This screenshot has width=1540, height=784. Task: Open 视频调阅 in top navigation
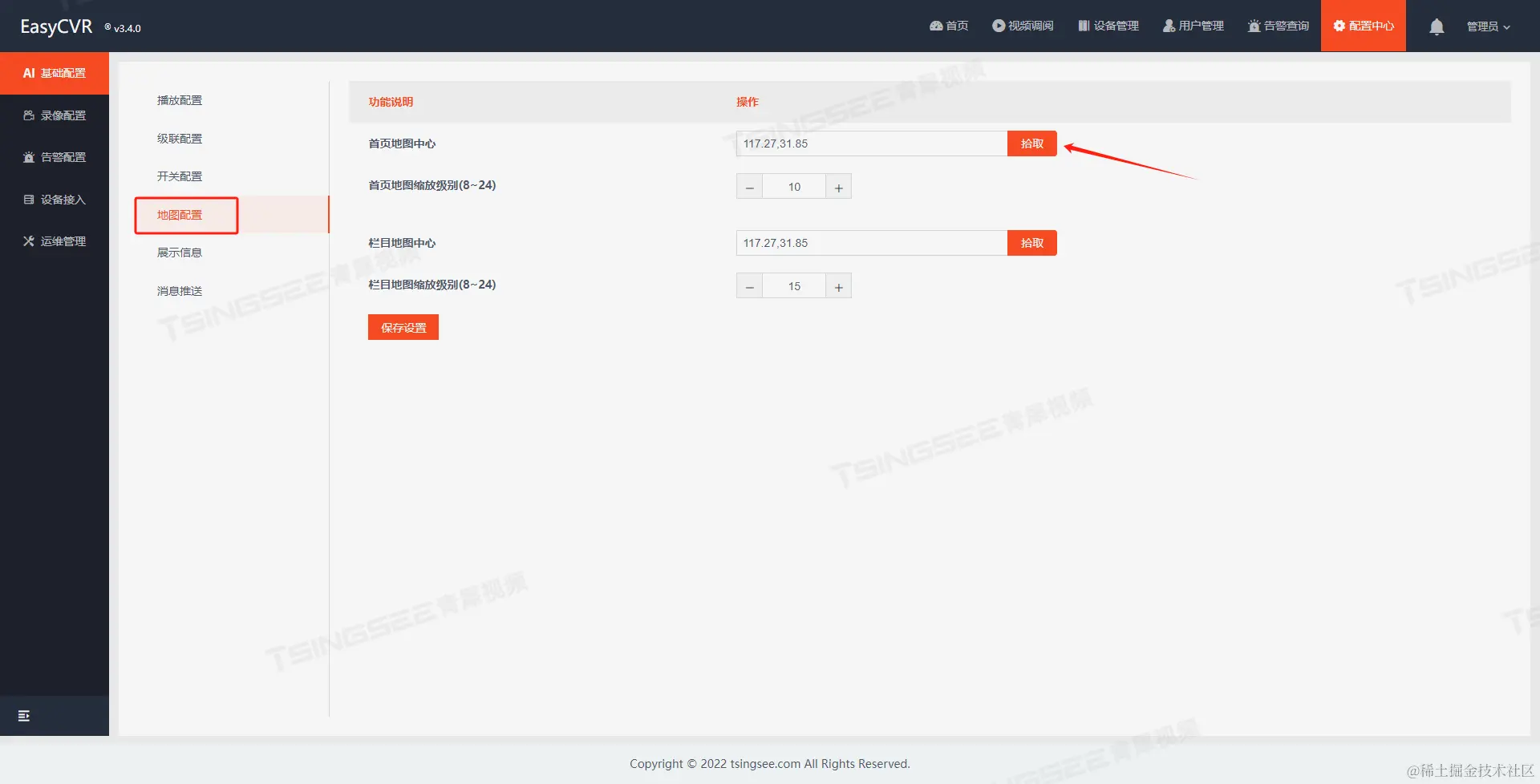pyautogui.click(x=1023, y=26)
